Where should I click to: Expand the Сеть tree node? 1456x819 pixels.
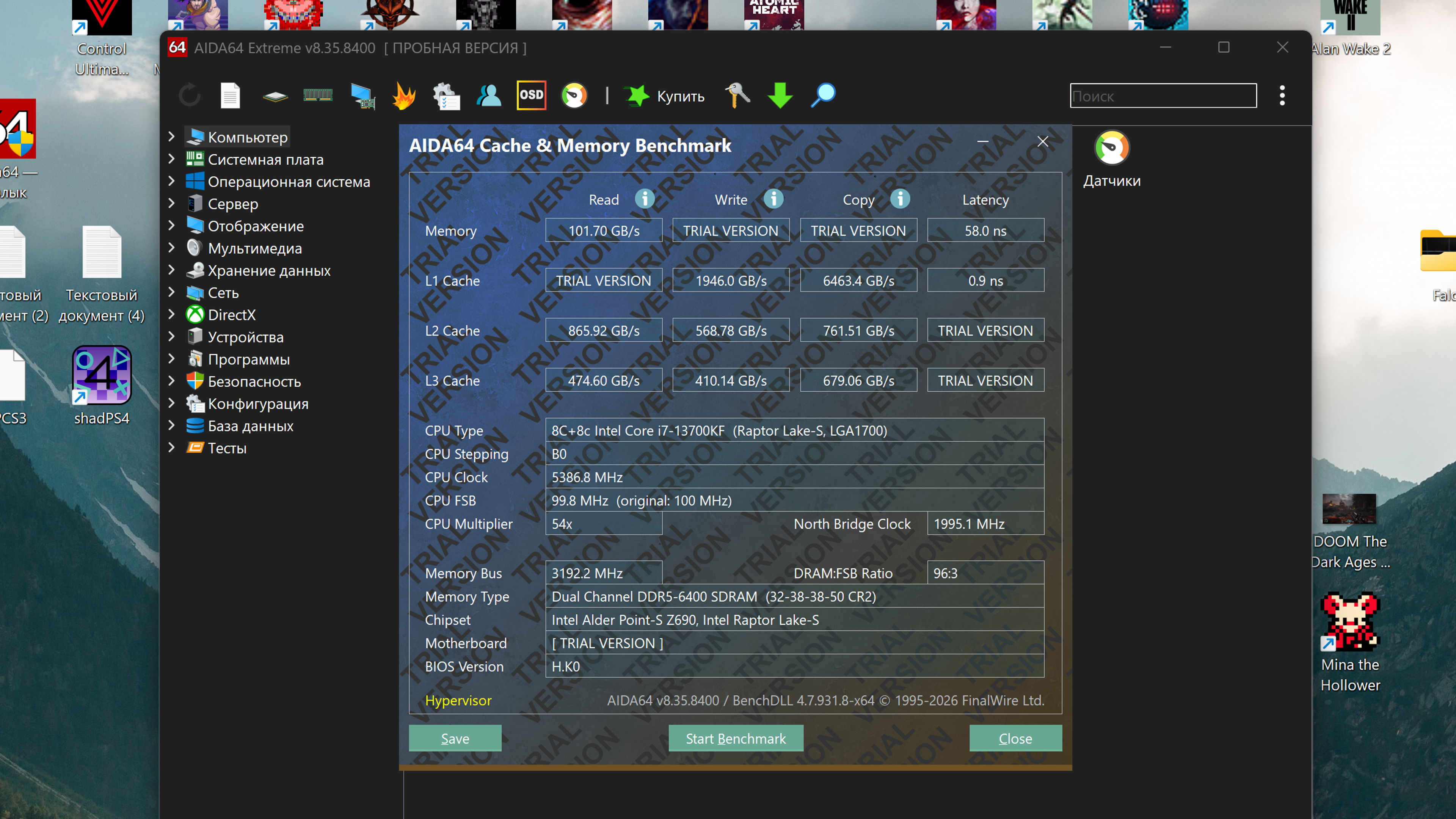click(x=171, y=292)
